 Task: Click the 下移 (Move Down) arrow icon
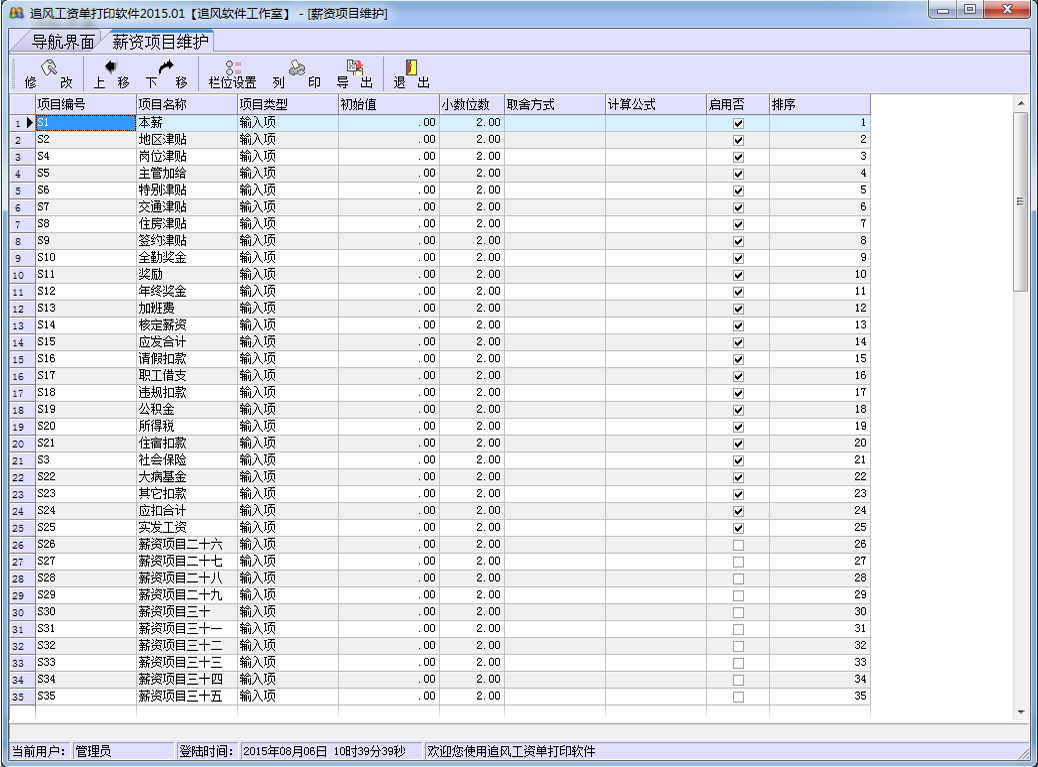166,68
